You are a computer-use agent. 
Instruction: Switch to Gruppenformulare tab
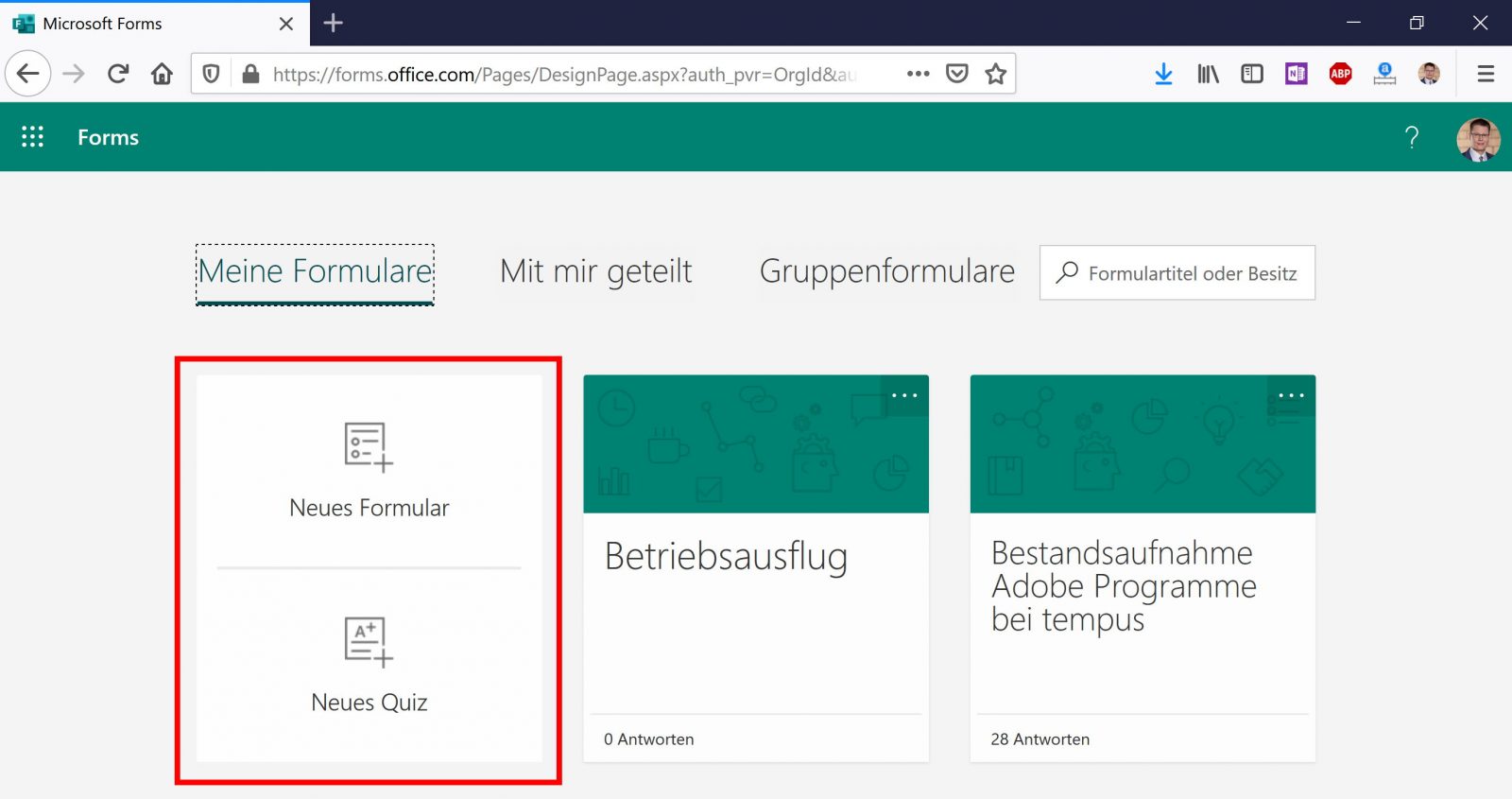887,272
